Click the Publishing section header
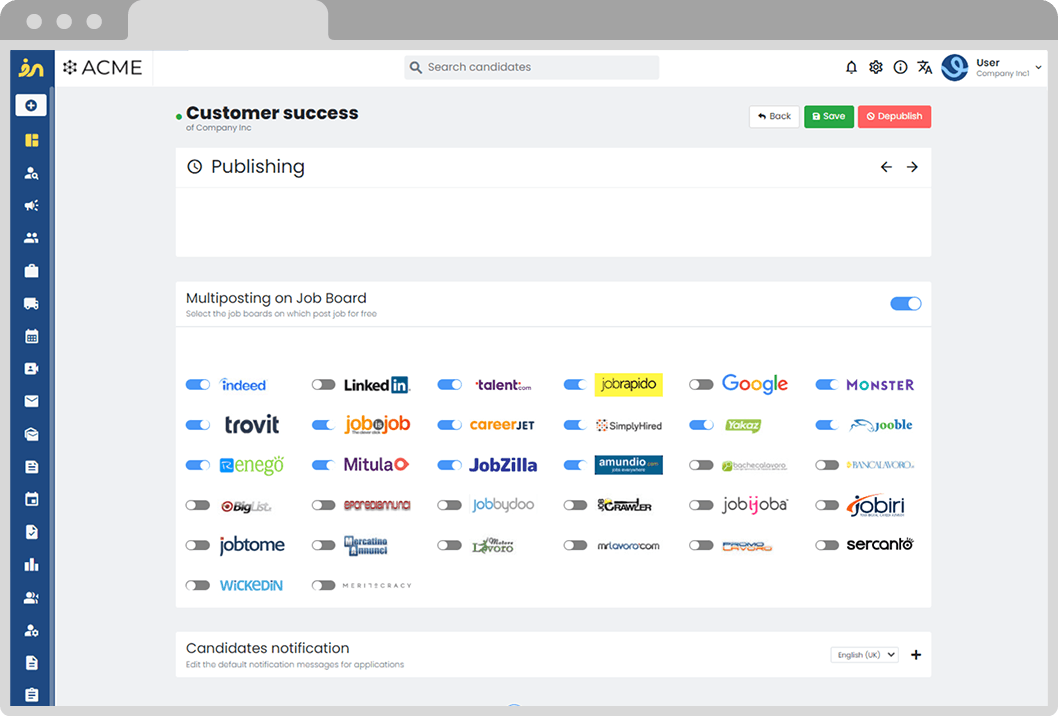1058x716 pixels. (x=258, y=167)
